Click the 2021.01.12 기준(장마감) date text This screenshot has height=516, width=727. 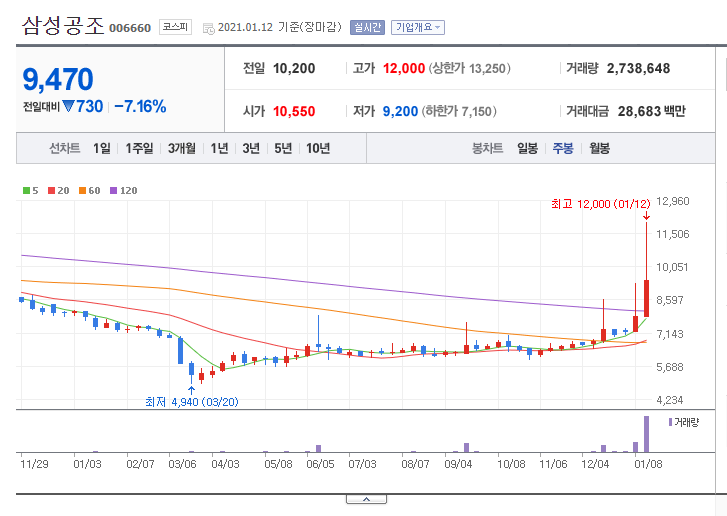coord(280,27)
